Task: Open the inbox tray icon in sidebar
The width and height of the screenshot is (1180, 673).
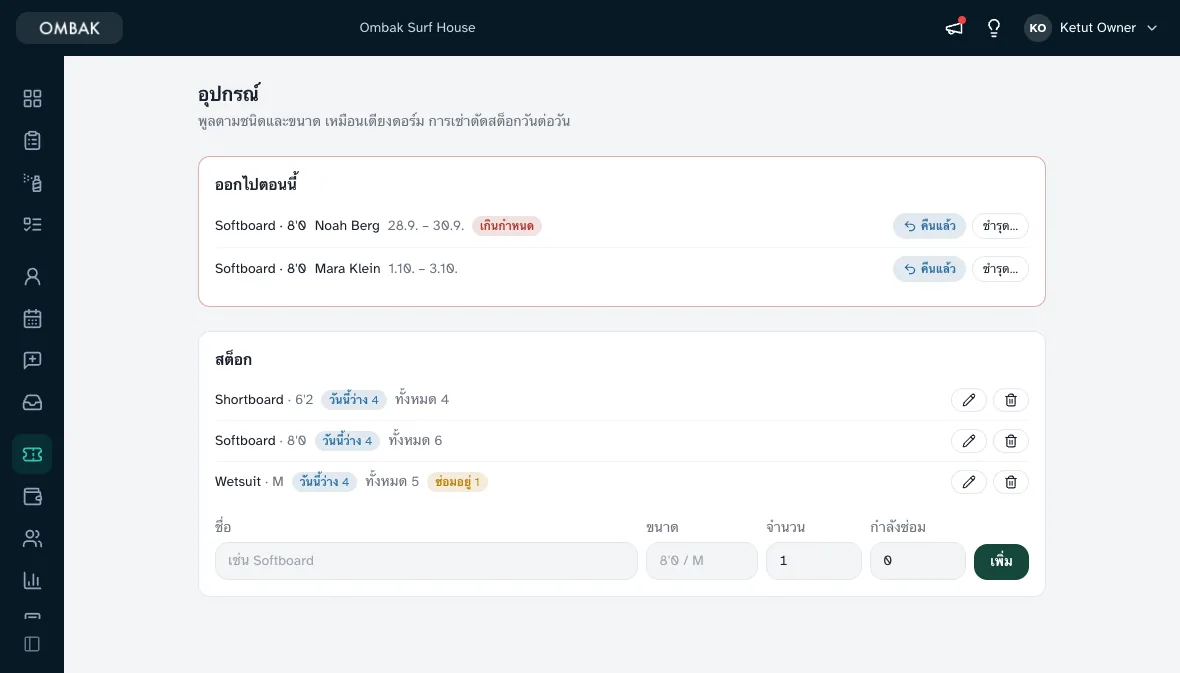Action: (x=32, y=403)
